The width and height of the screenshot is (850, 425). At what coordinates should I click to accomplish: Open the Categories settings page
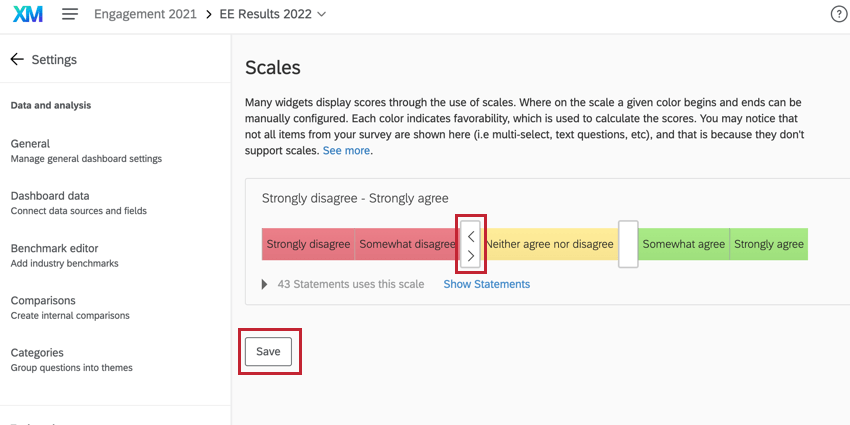pos(37,352)
